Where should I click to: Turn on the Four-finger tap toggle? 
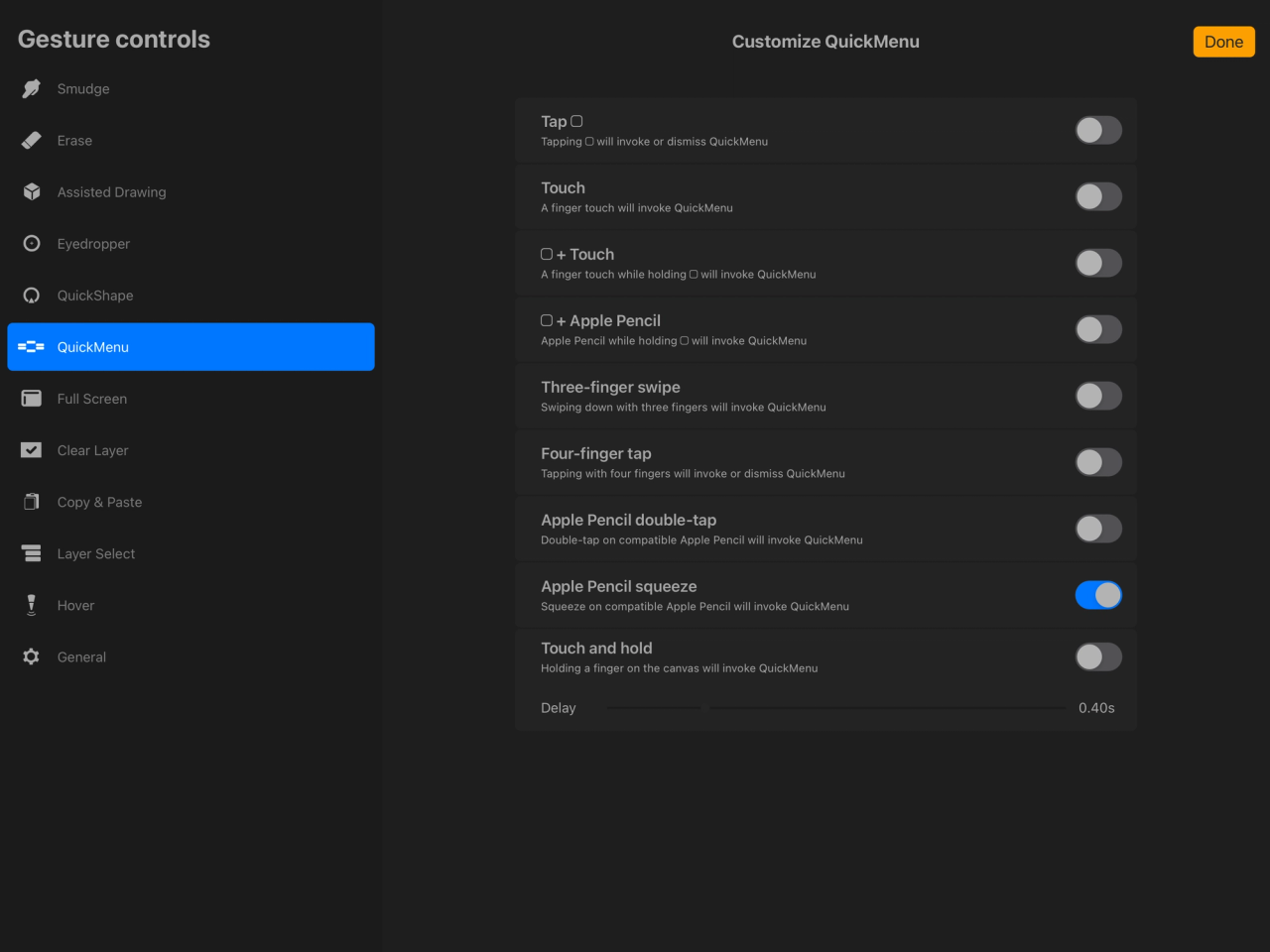[1098, 462]
